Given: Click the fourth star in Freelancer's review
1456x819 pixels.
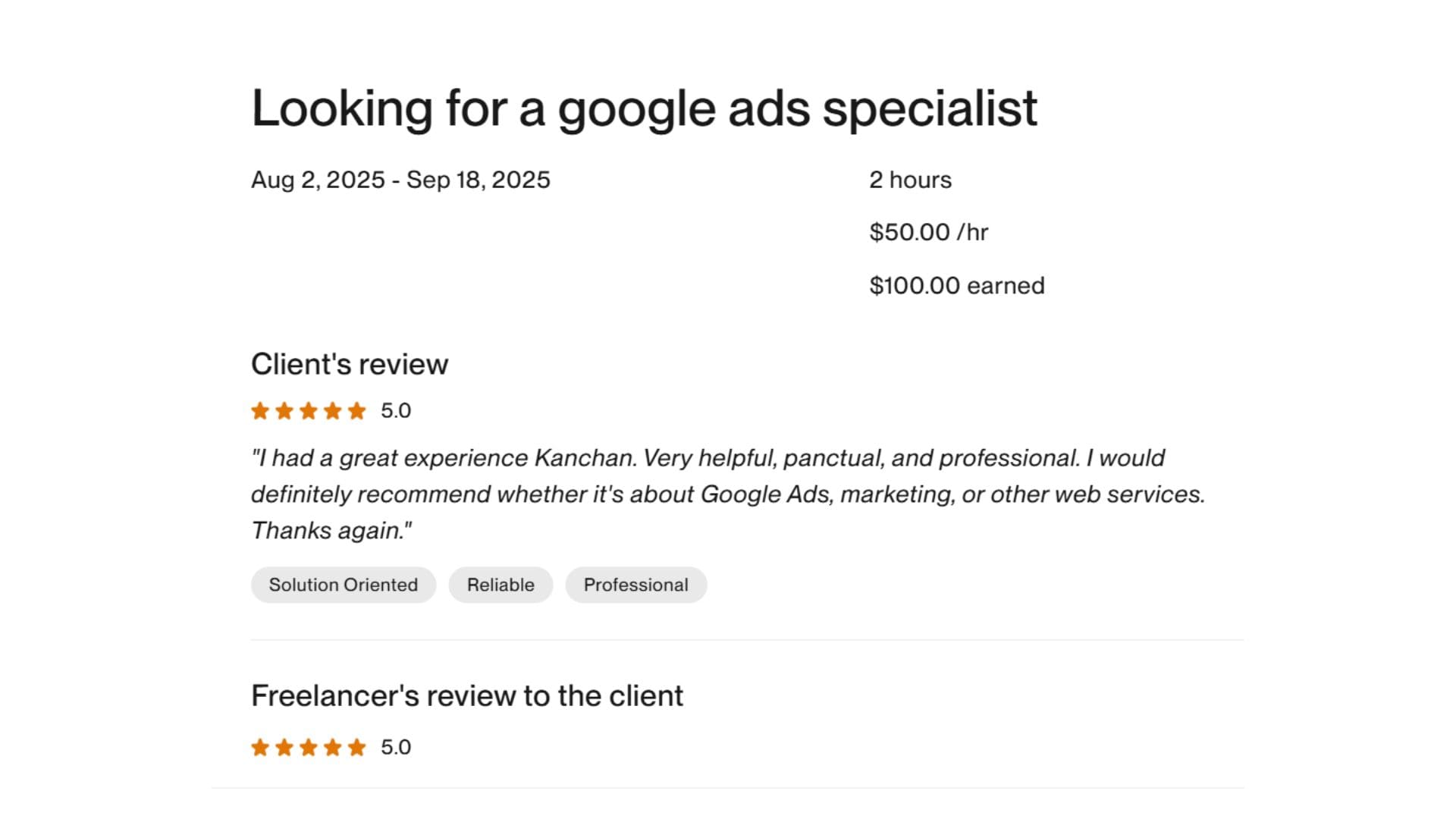Looking at the screenshot, I should 333,748.
